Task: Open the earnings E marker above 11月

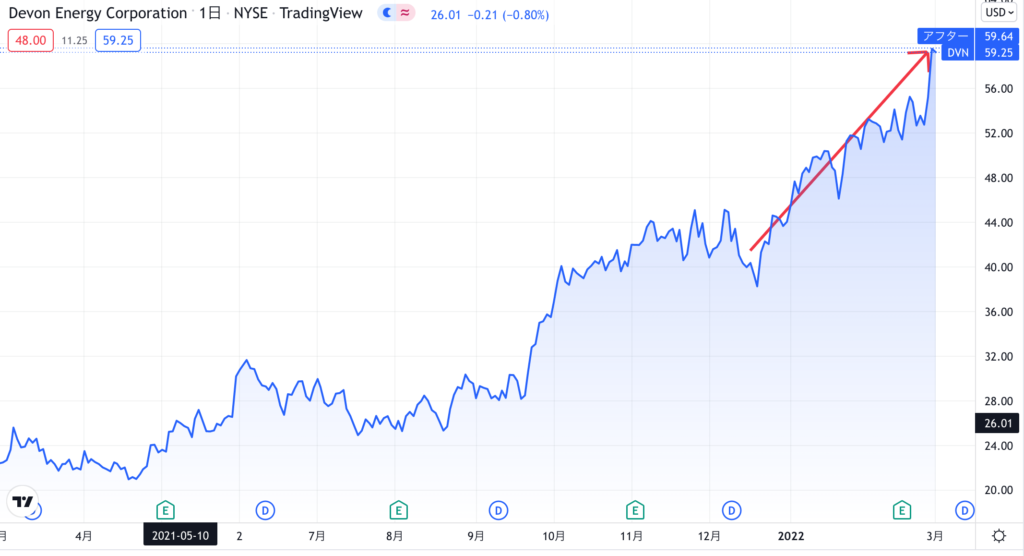Action: click(634, 510)
